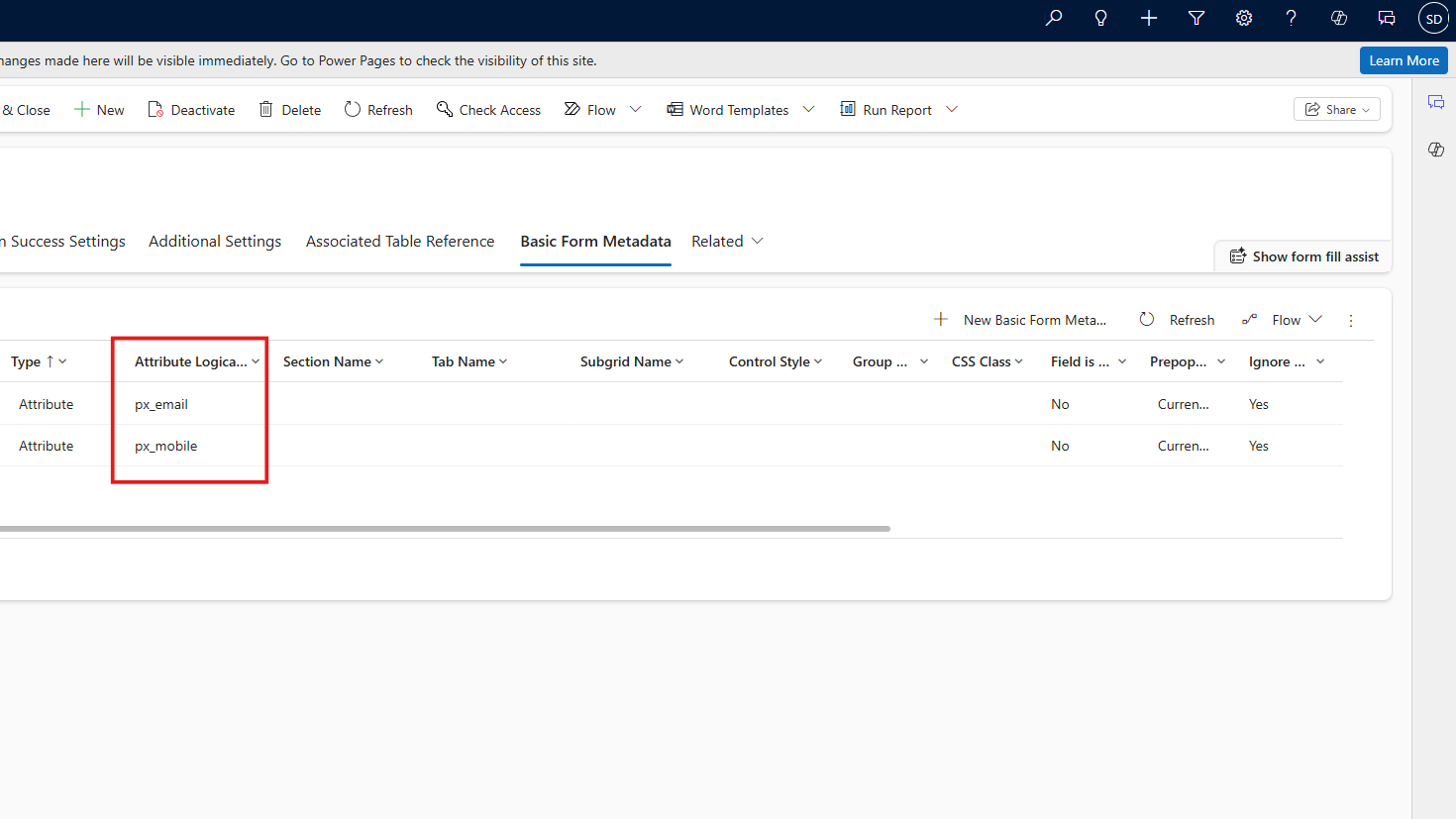Click the Deactivate command
The image size is (1456, 819).
(191, 110)
